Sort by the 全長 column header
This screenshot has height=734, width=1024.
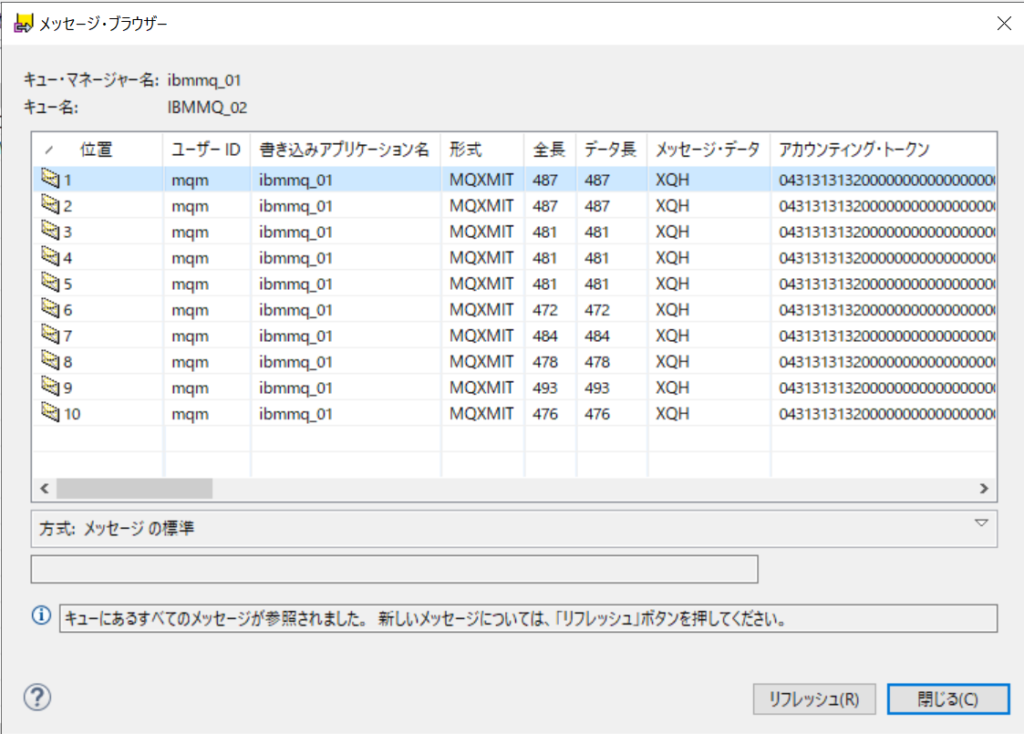click(550, 150)
